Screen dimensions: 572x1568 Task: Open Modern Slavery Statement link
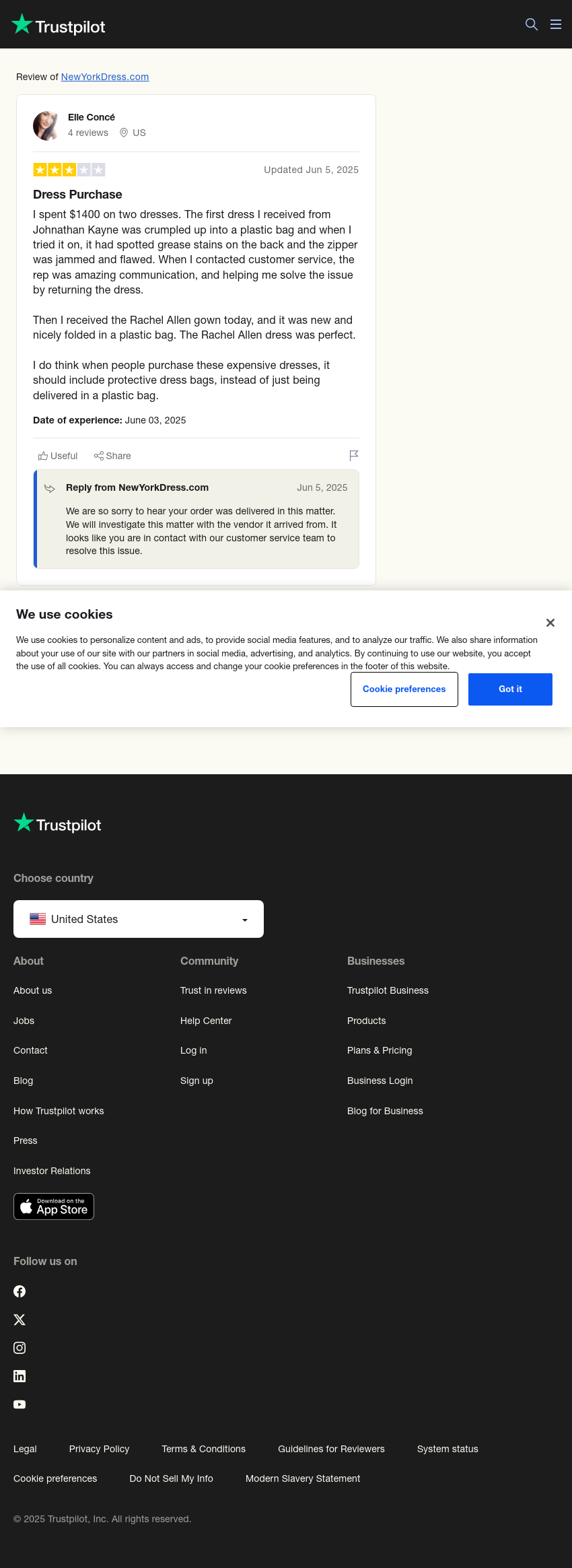point(303,1478)
